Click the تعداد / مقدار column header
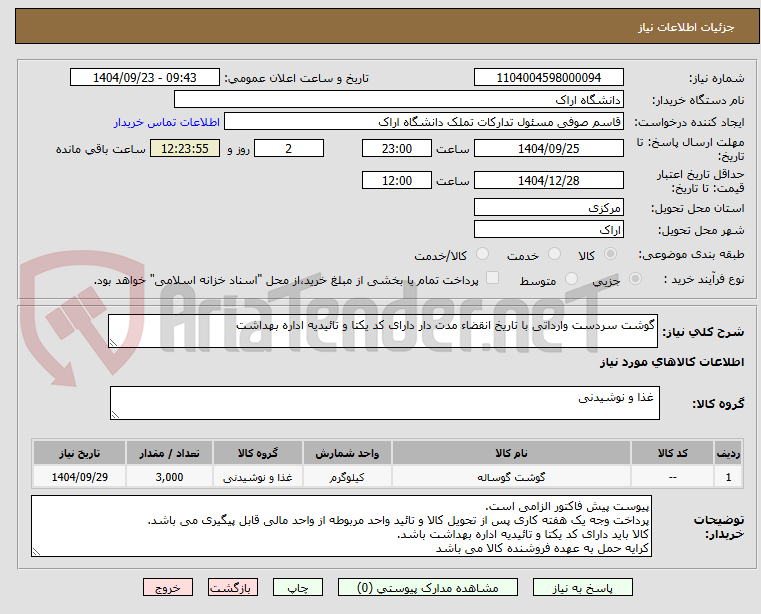 point(169,453)
